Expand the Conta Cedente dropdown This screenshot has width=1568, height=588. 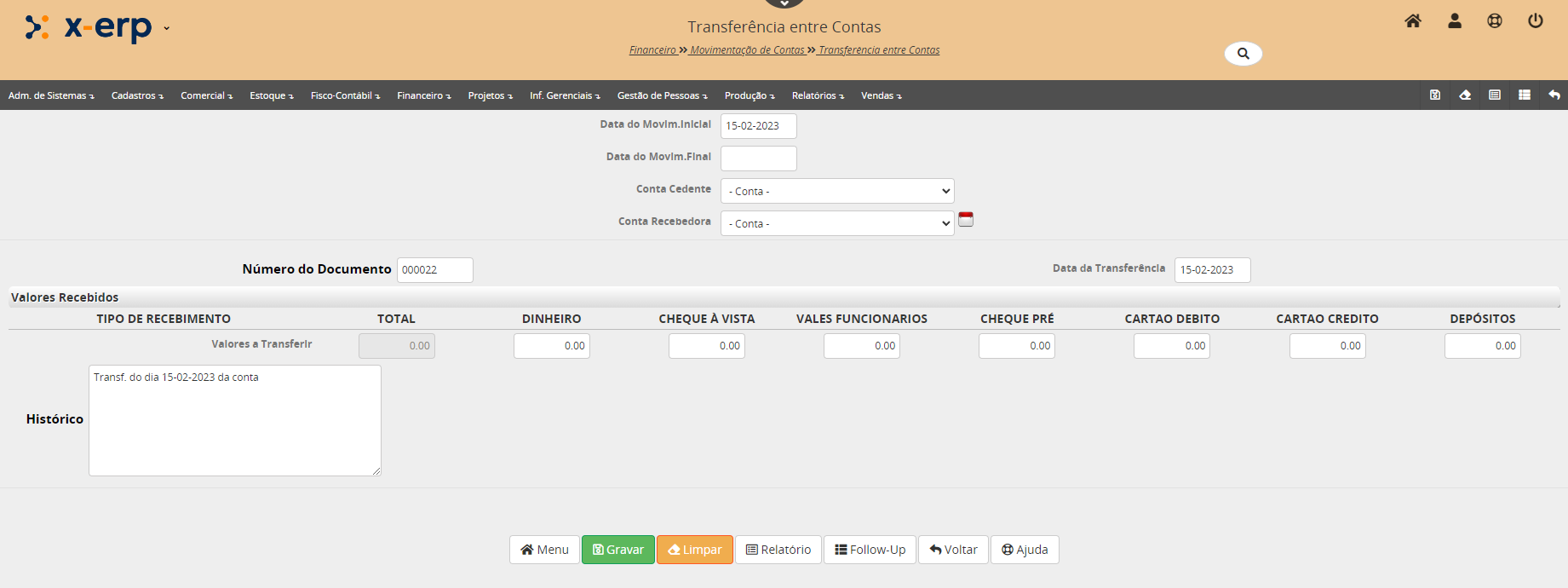click(837, 191)
